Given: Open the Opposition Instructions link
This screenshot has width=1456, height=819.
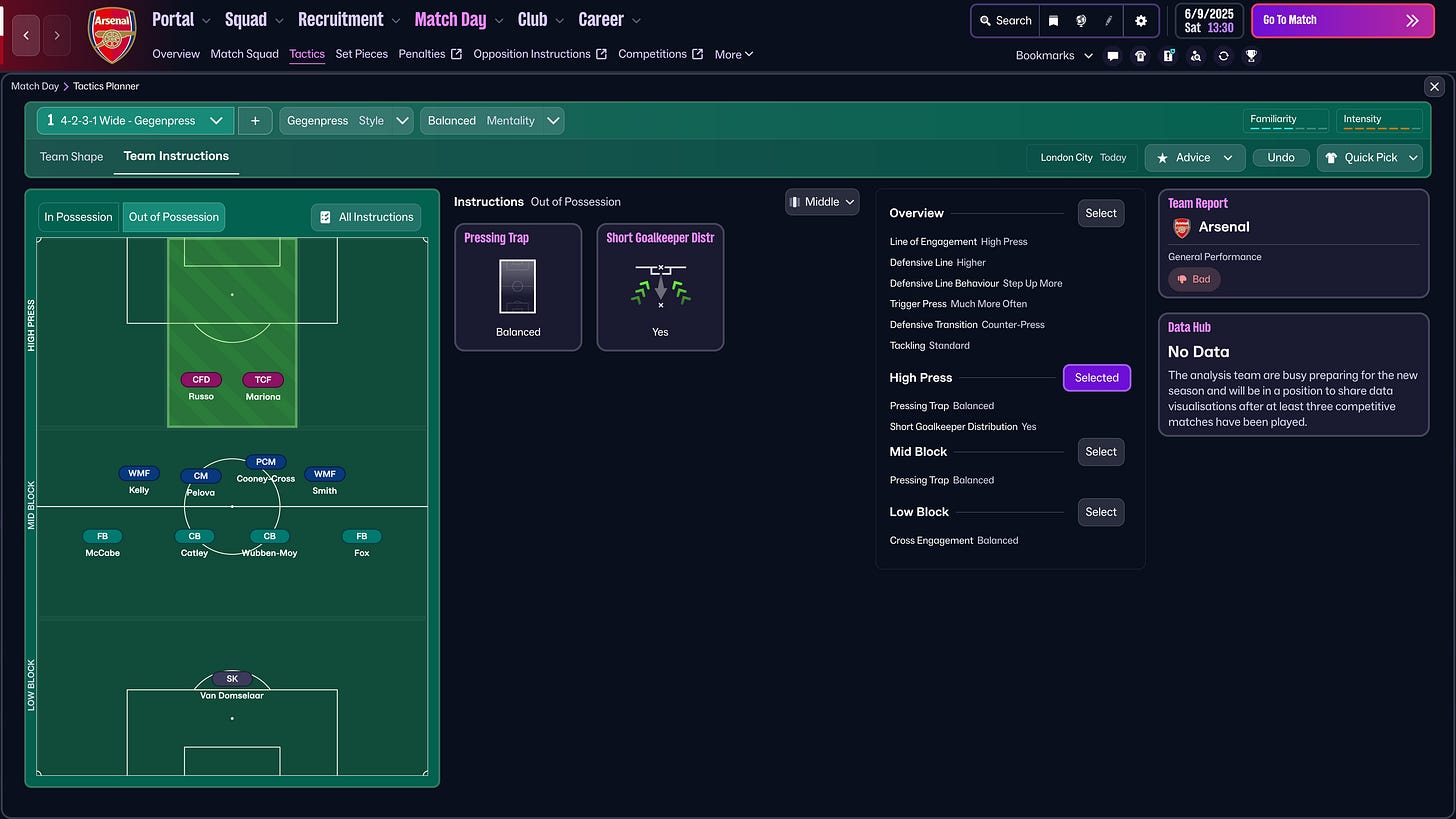Looking at the screenshot, I should point(540,54).
